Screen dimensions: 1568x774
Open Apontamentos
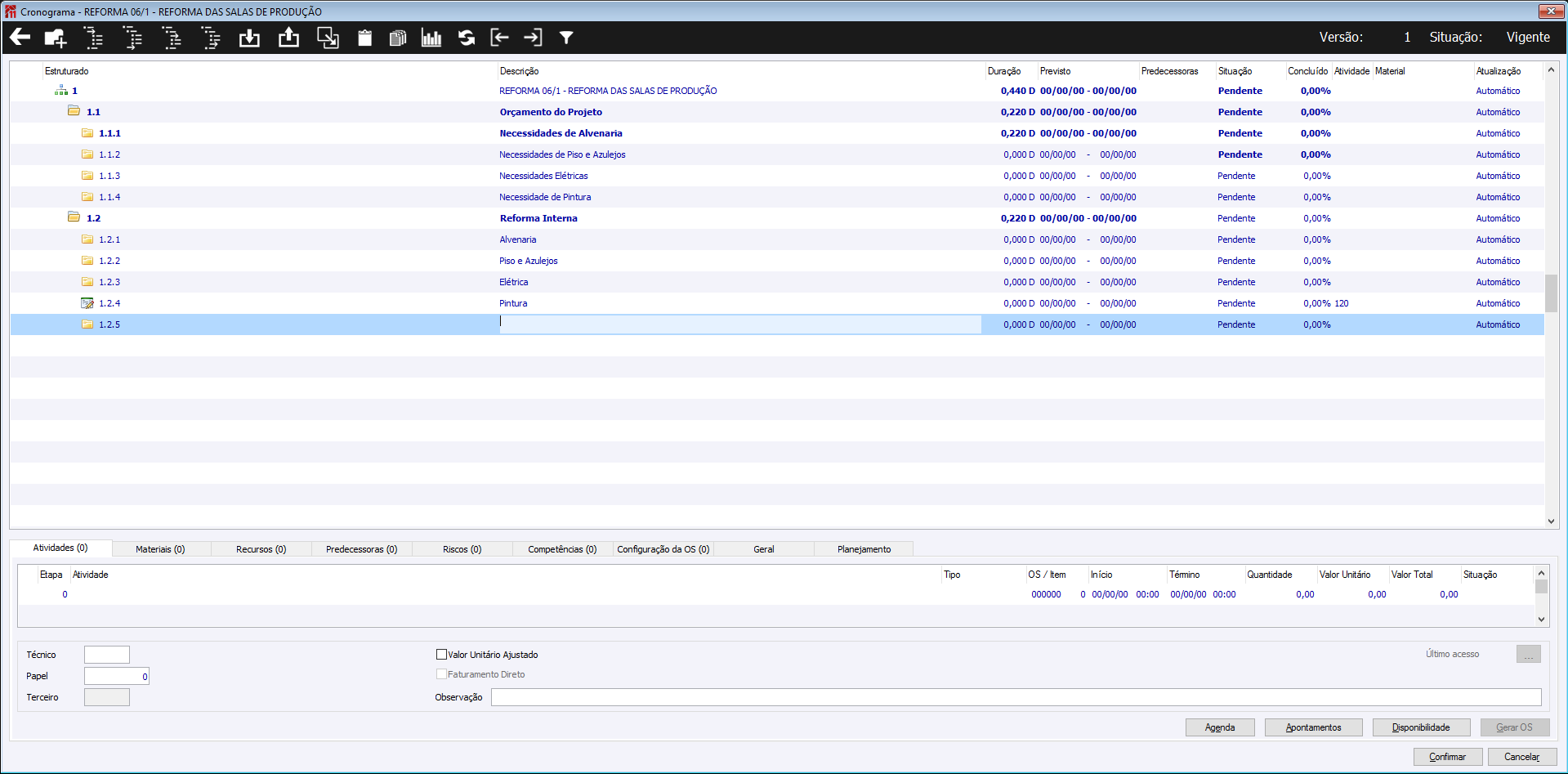tap(1314, 727)
